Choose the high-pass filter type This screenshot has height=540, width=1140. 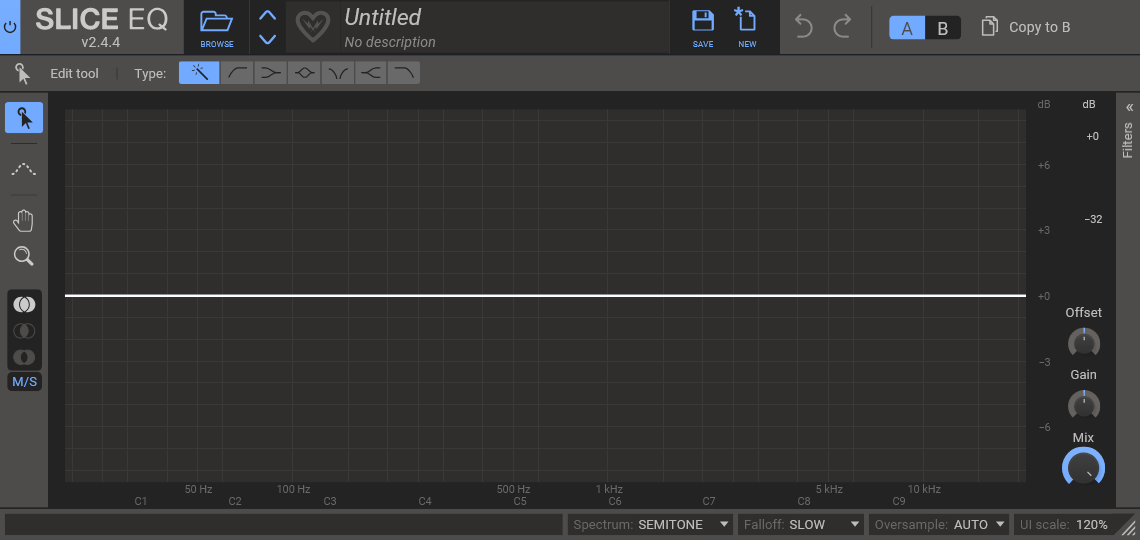pyautogui.click(x=237, y=73)
